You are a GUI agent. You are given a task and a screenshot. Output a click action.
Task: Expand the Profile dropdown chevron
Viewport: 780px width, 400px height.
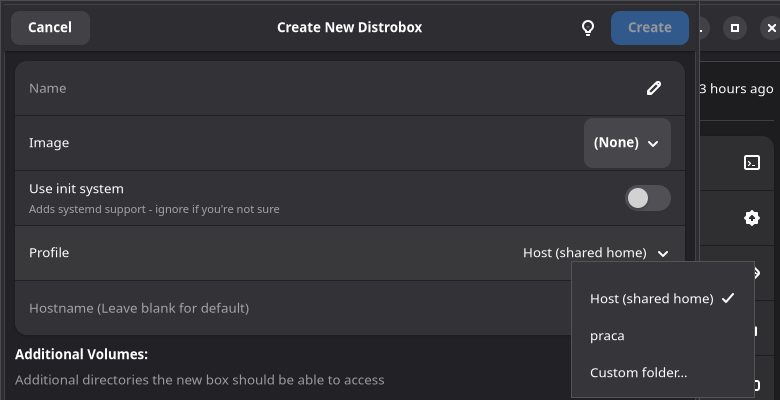[x=663, y=254]
